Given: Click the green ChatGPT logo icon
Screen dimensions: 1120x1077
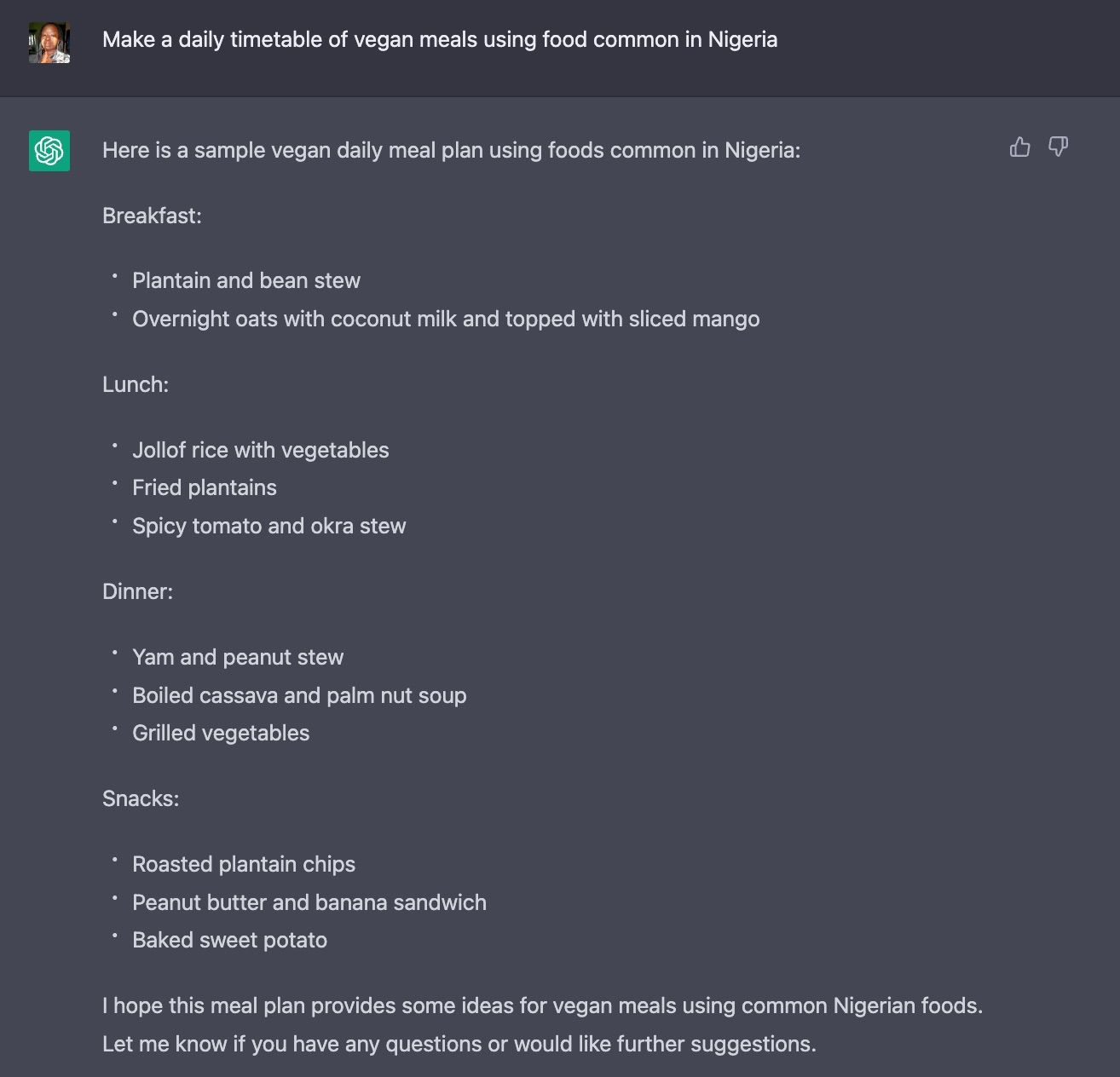Looking at the screenshot, I should pos(49,151).
